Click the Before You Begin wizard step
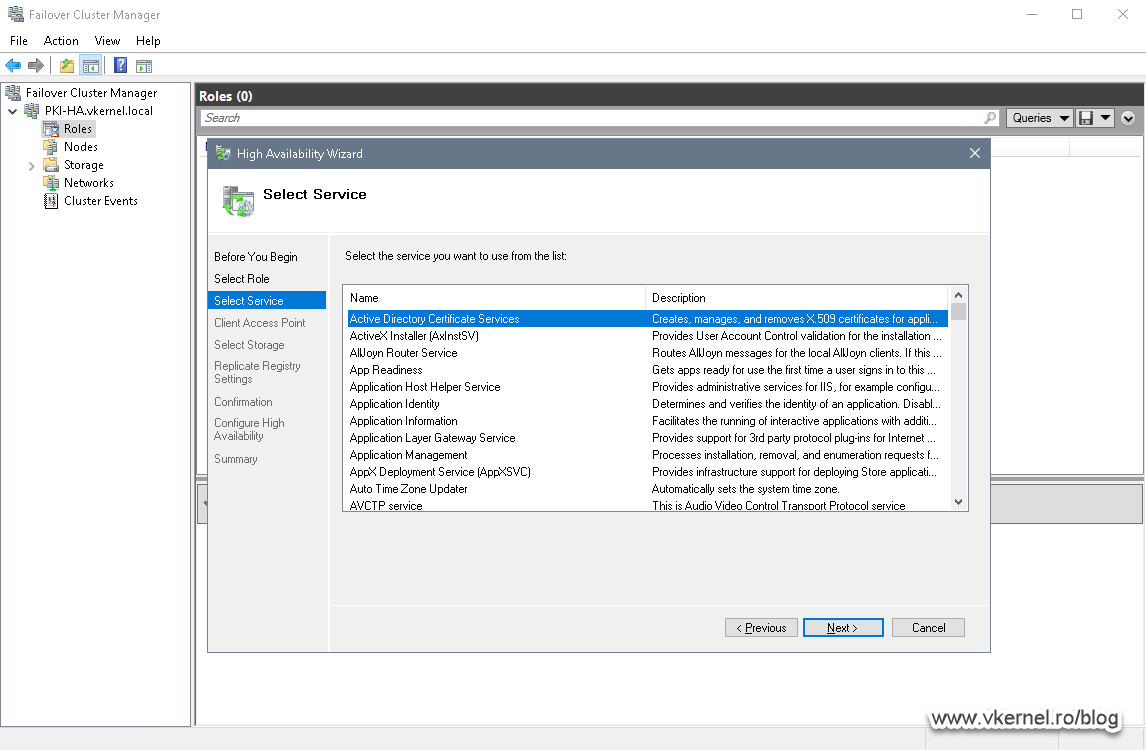The image size is (1146, 750). (256, 257)
